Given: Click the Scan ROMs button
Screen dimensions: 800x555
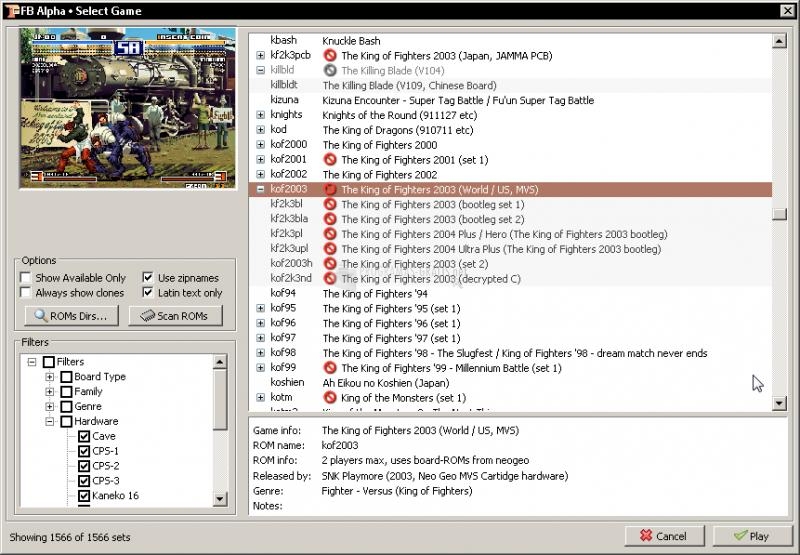Looking at the screenshot, I should 176,316.
